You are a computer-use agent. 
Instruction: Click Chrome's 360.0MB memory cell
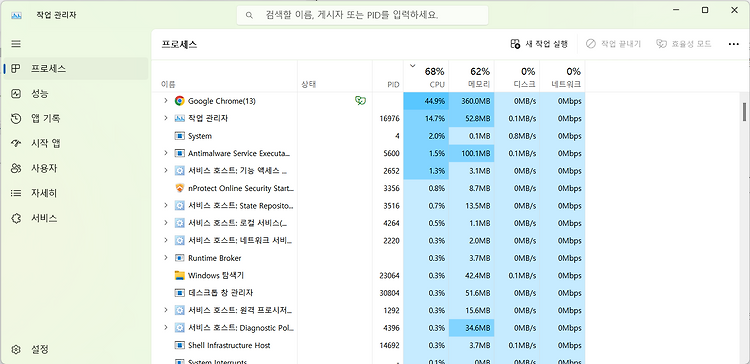472,101
